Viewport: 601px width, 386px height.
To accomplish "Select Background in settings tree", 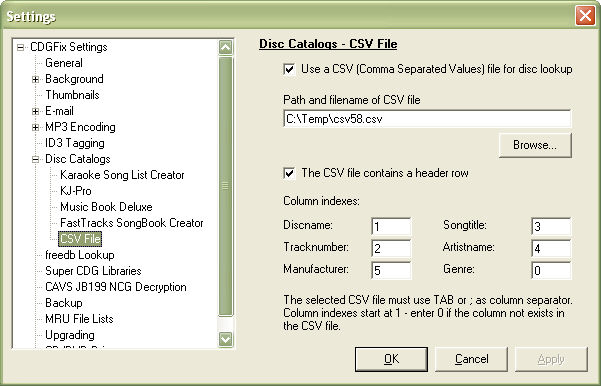I will pyautogui.click(x=74, y=79).
